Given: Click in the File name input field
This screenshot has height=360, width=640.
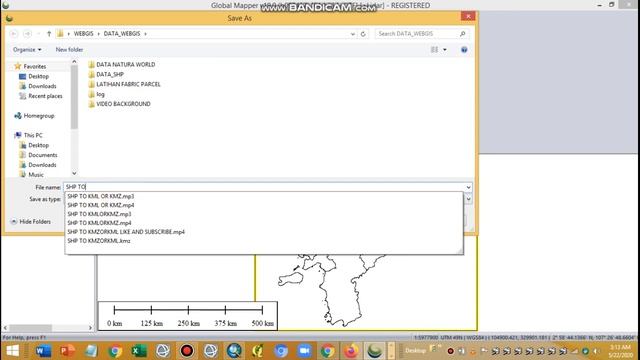Looking at the screenshot, I should click(264, 187).
